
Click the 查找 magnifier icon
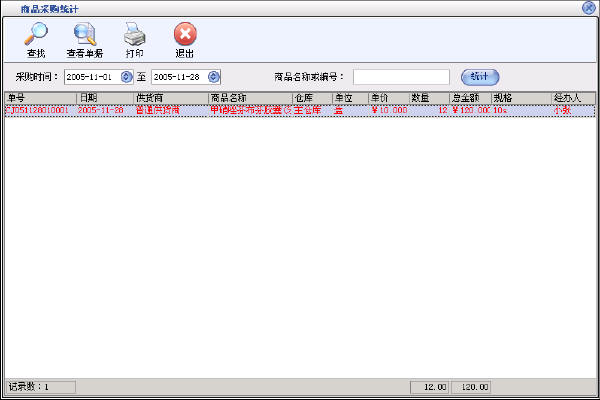pos(36,35)
